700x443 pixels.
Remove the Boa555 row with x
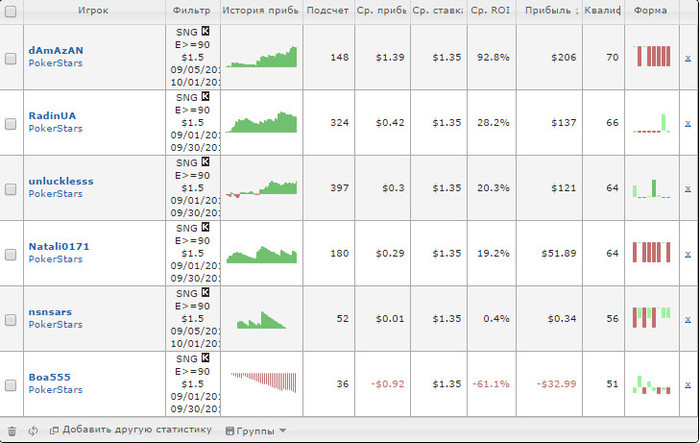coord(687,384)
